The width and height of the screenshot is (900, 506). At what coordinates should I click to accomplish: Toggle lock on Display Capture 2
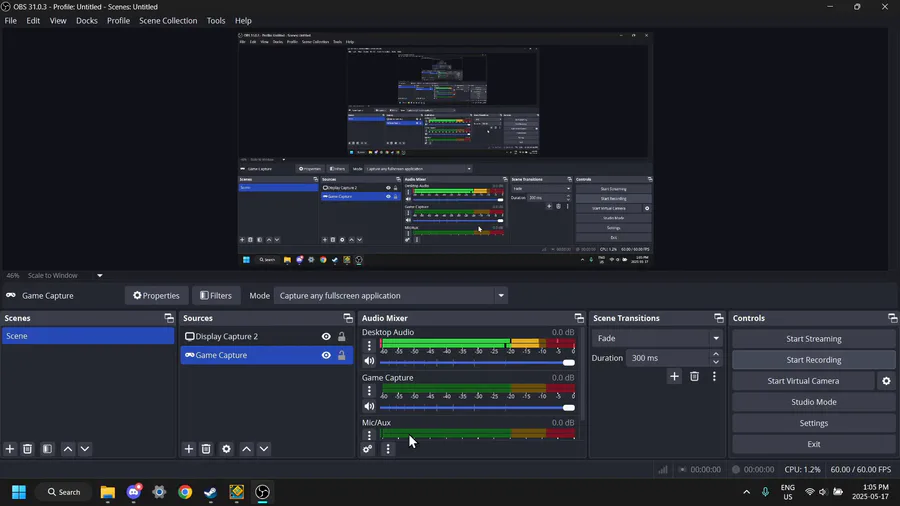click(342, 337)
